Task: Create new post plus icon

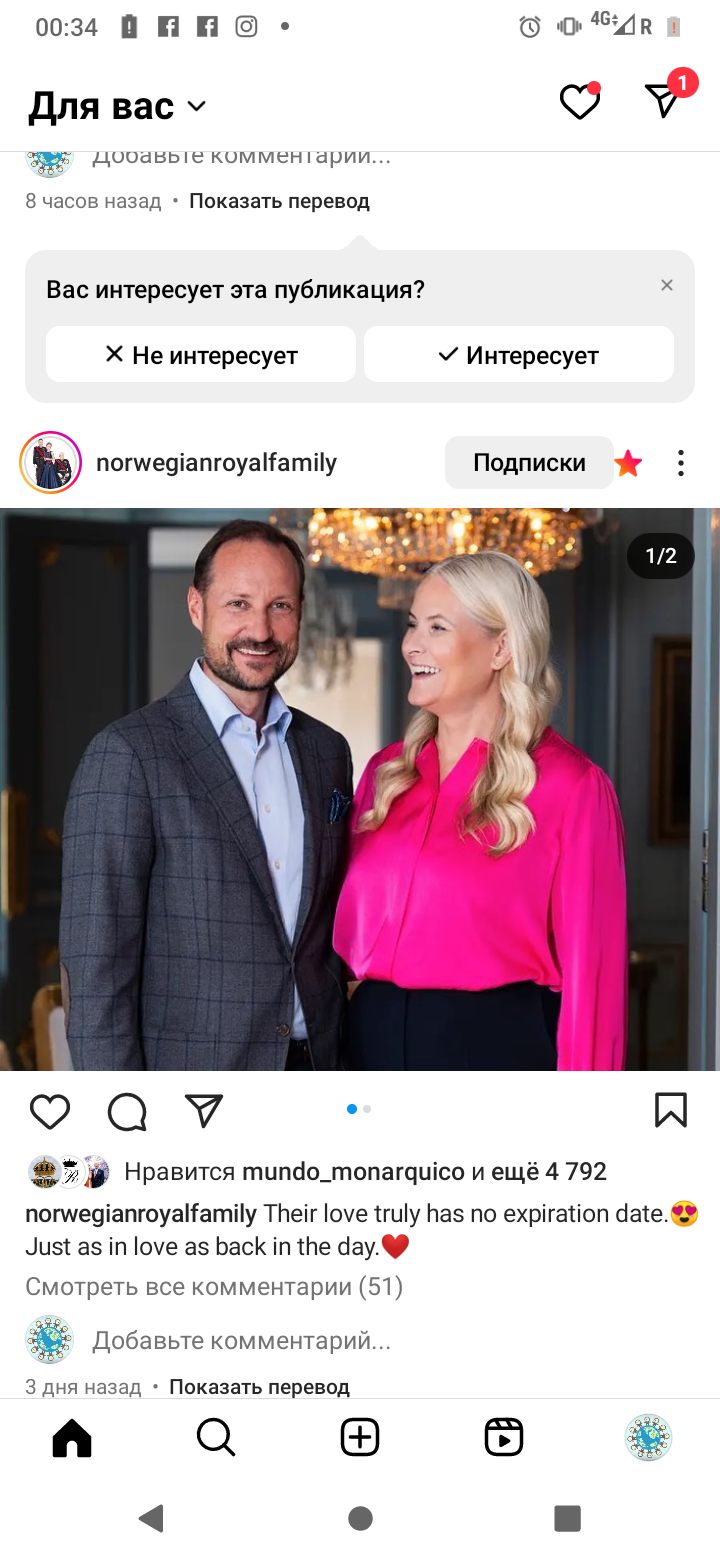Action: coord(360,1438)
